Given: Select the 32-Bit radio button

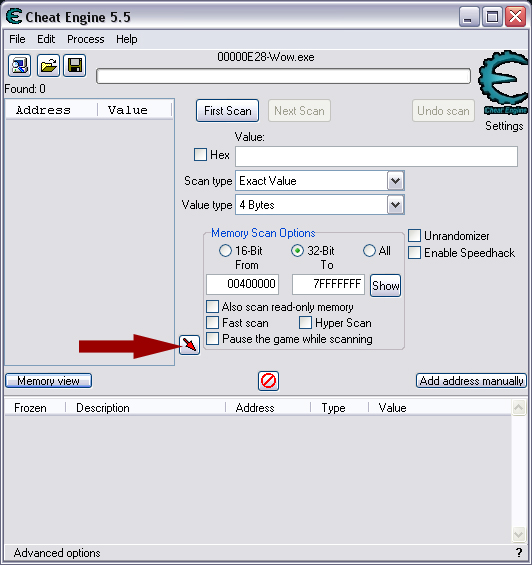Looking at the screenshot, I should (297, 250).
